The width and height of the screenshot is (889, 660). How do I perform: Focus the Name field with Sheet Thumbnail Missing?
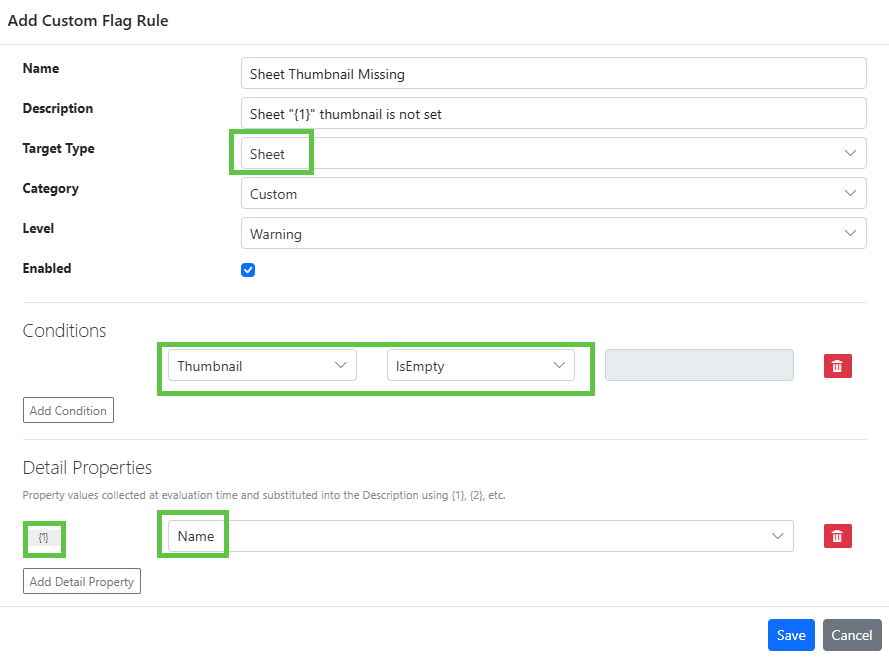553,74
